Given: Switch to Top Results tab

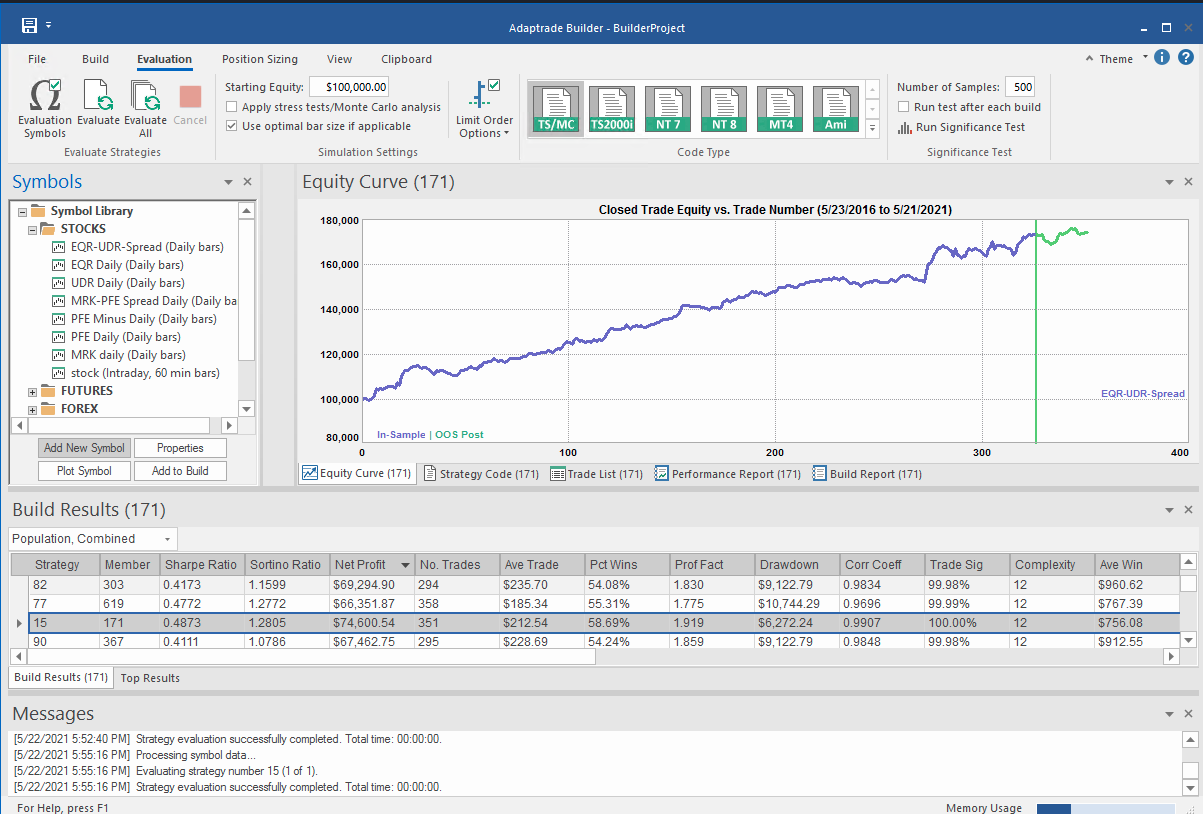Looking at the screenshot, I should pyautogui.click(x=150, y=678).
